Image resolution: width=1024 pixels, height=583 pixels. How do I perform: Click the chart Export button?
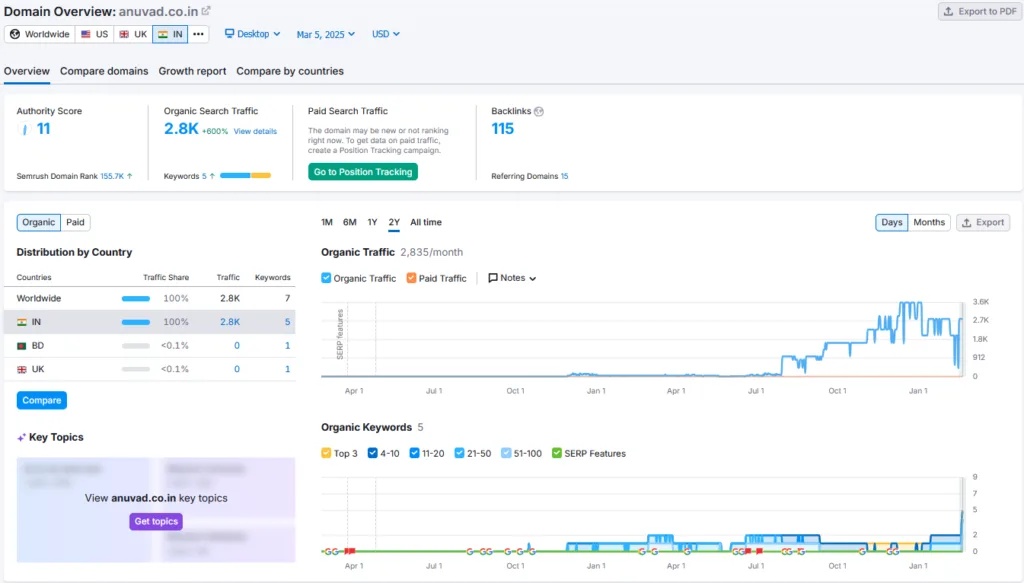tap(983, 223)
